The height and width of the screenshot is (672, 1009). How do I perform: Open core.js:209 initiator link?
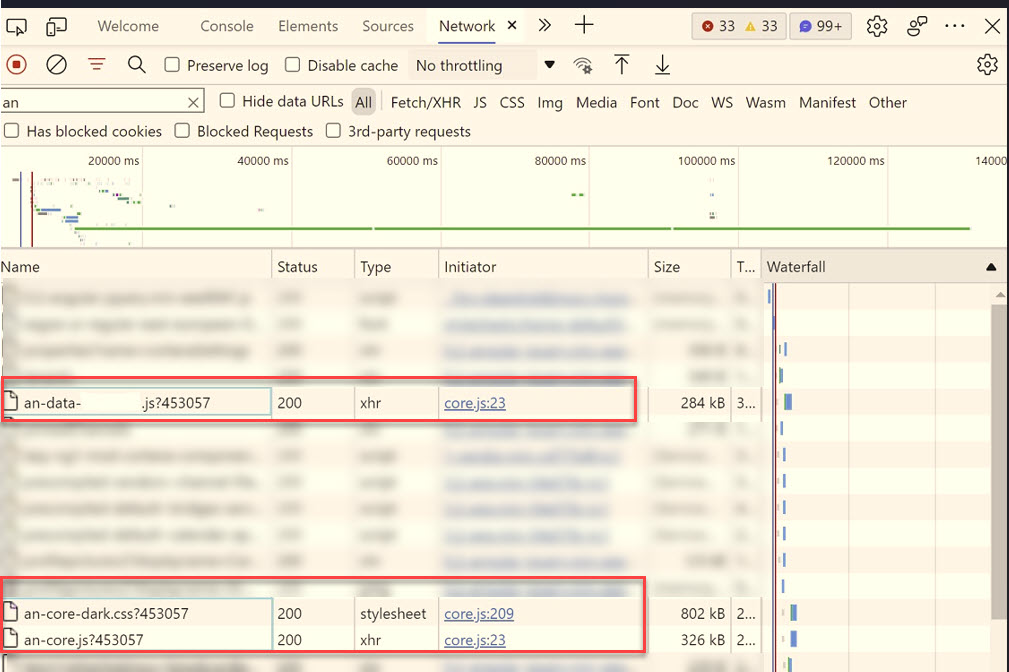coord(479,613)
